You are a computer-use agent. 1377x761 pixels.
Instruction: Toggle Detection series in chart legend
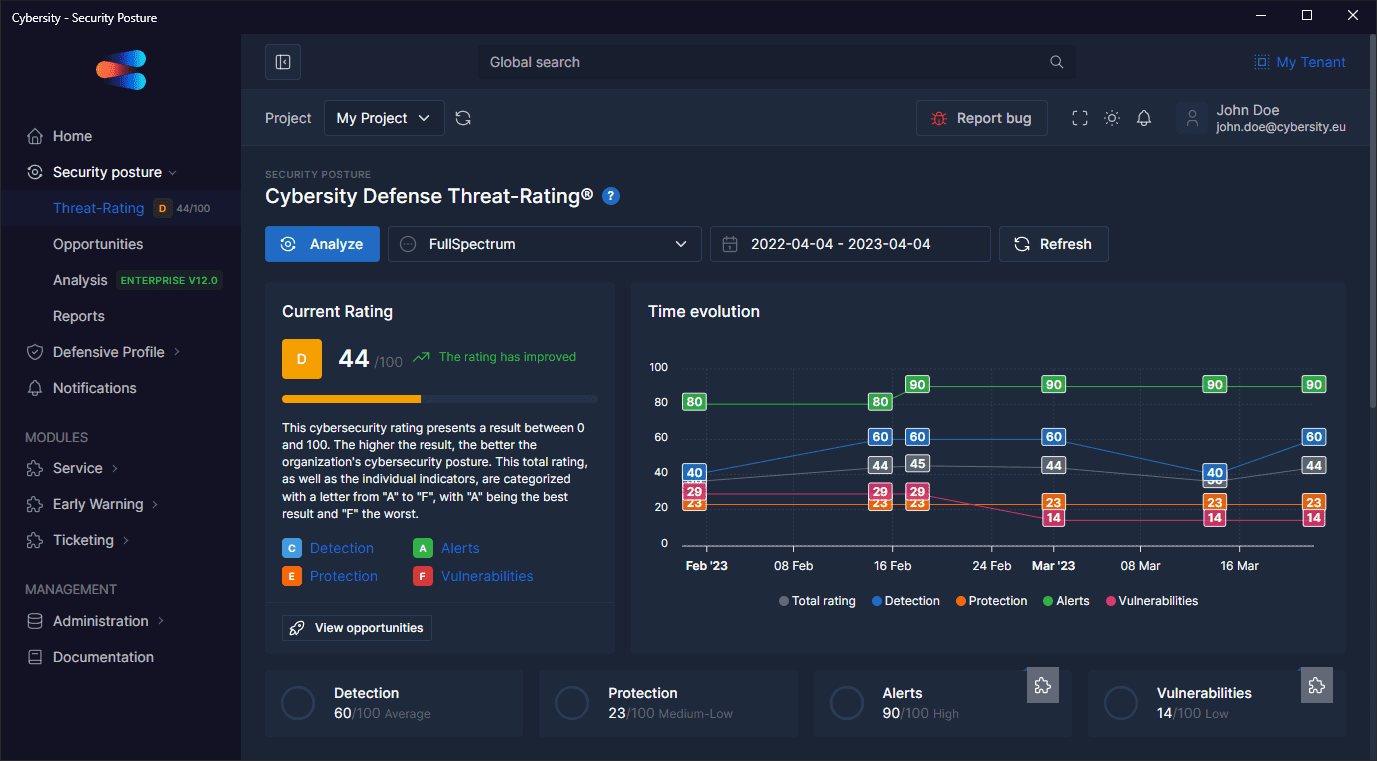tap(906, 601)
